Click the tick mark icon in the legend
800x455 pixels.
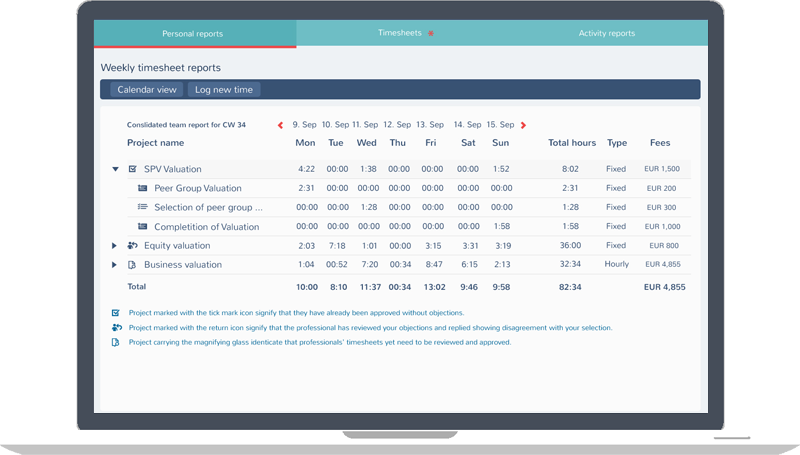click(116, 313)
